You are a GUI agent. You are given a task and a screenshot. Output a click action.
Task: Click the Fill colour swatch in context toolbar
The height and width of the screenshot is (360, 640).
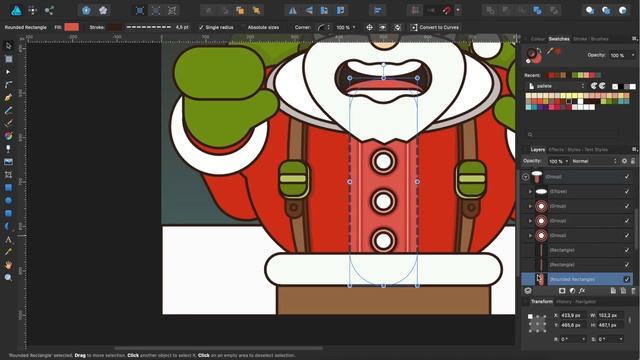[x=71, y=27]
